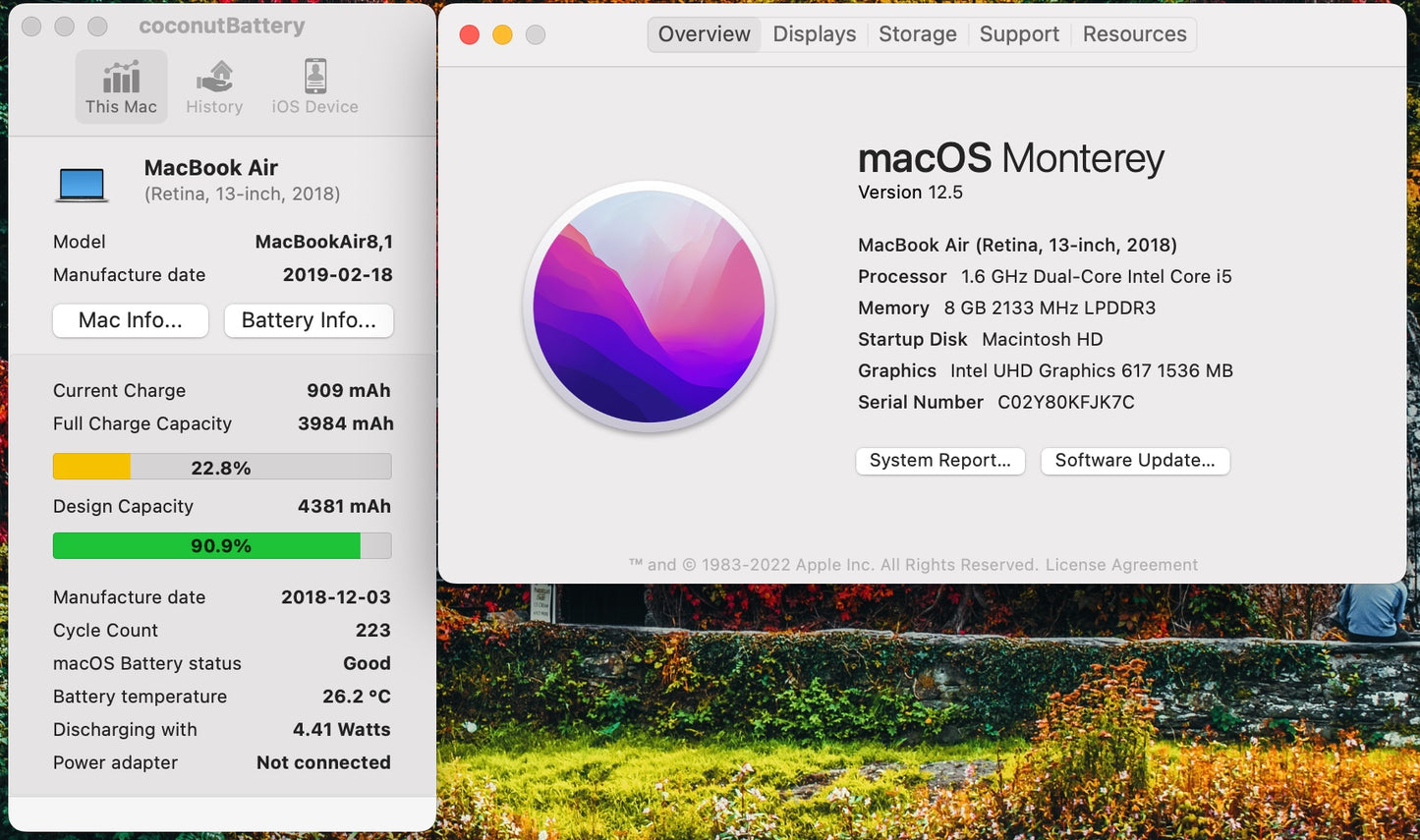
Task: Open the History view in coconutBattery
Action: 214,85
